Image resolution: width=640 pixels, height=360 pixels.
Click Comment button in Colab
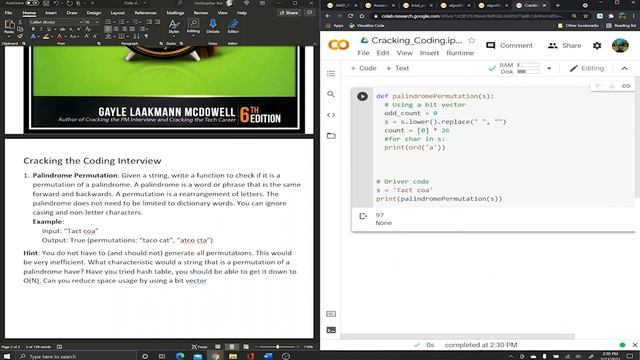click(509, 45)
